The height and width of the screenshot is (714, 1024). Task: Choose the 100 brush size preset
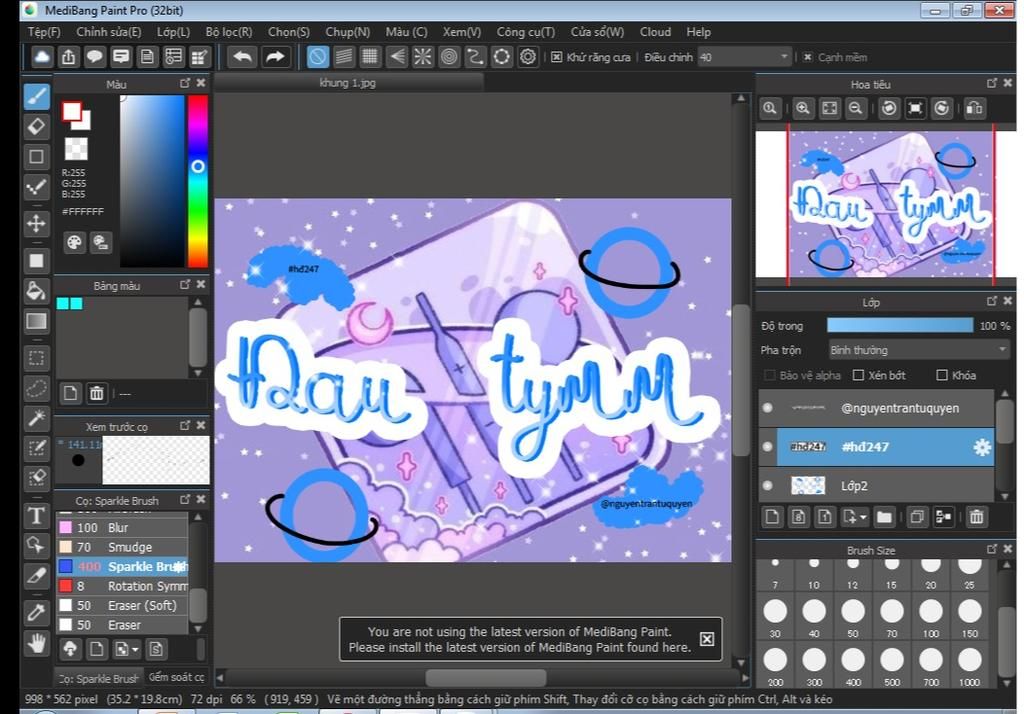point(931,617)
